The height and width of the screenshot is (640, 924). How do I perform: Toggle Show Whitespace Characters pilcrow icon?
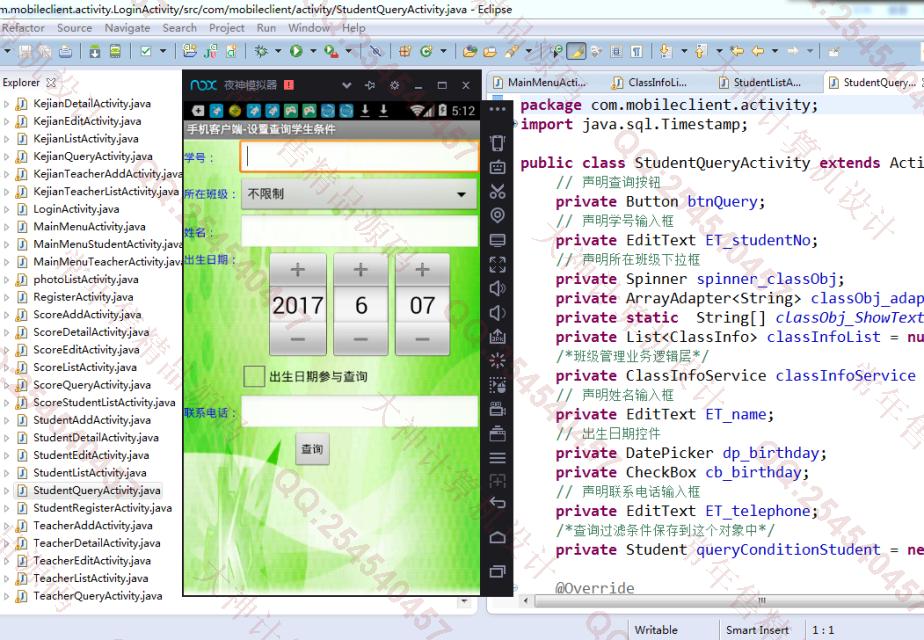pos(637,52)
